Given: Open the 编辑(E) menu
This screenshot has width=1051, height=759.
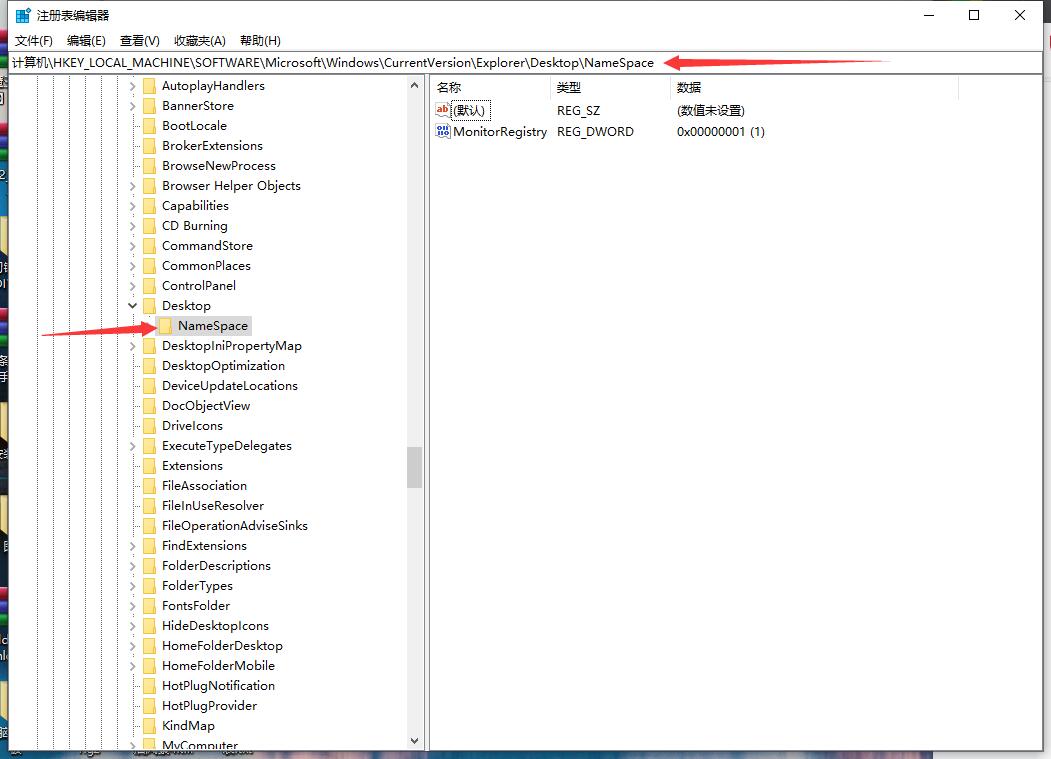Looking at the screenshot, I should pyautogui.click(x=86, y=41).
